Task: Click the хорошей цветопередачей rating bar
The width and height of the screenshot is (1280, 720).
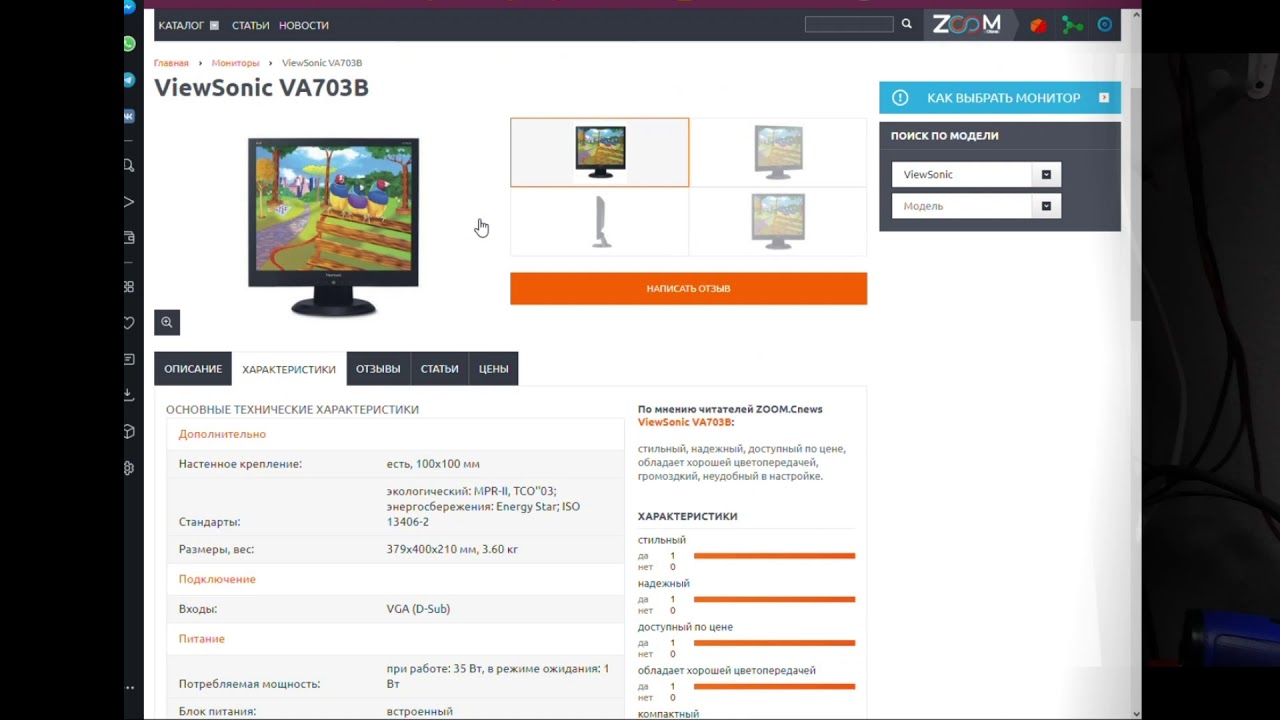Action: tap(774, 686)
